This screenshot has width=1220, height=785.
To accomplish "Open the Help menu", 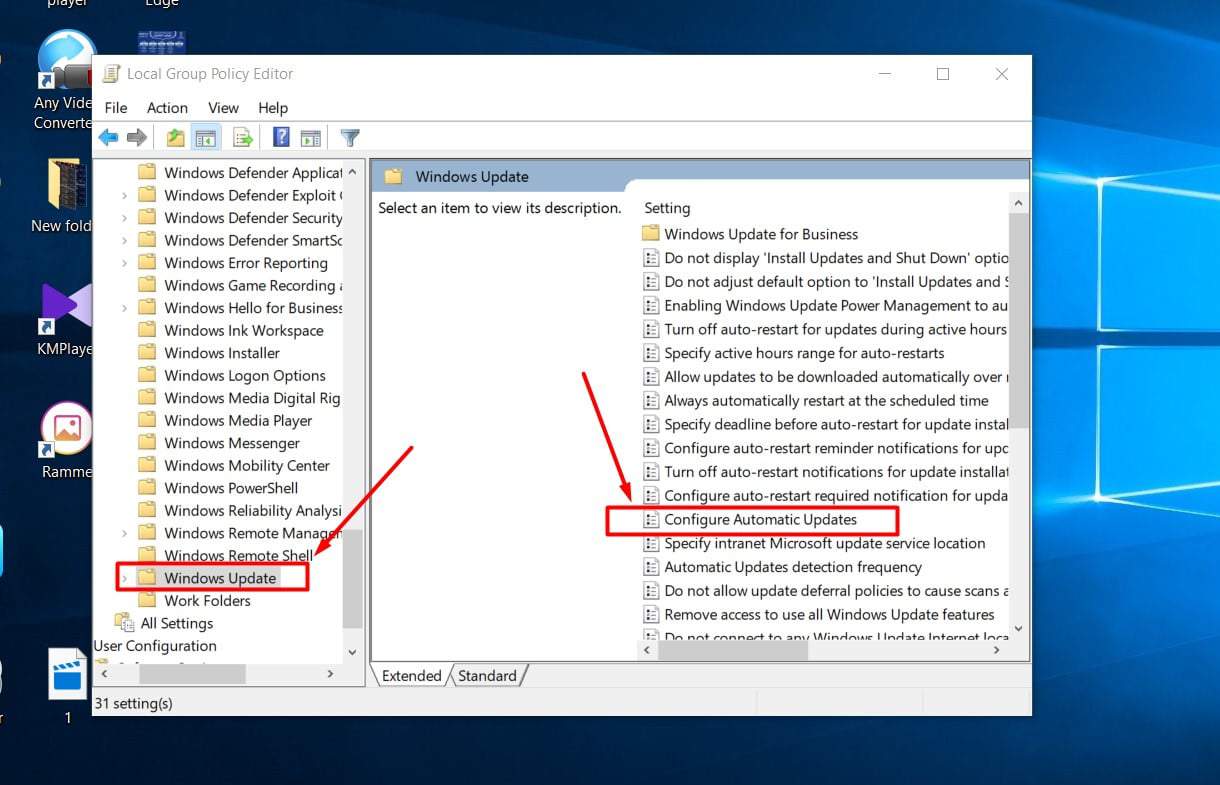I will click(x=273, y=108).
